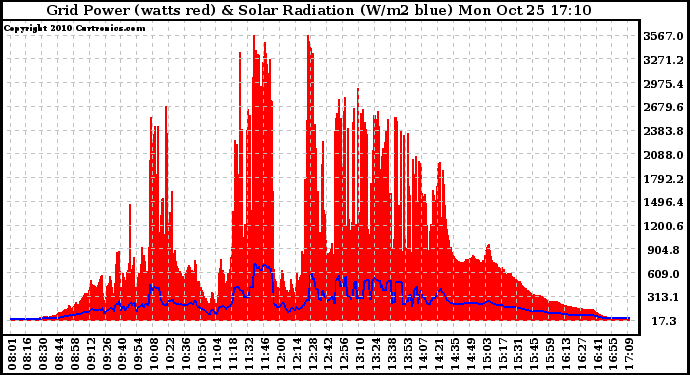Click the 1792.2 y-axis value
690x375 pixels.
click(x=663, y=179)
